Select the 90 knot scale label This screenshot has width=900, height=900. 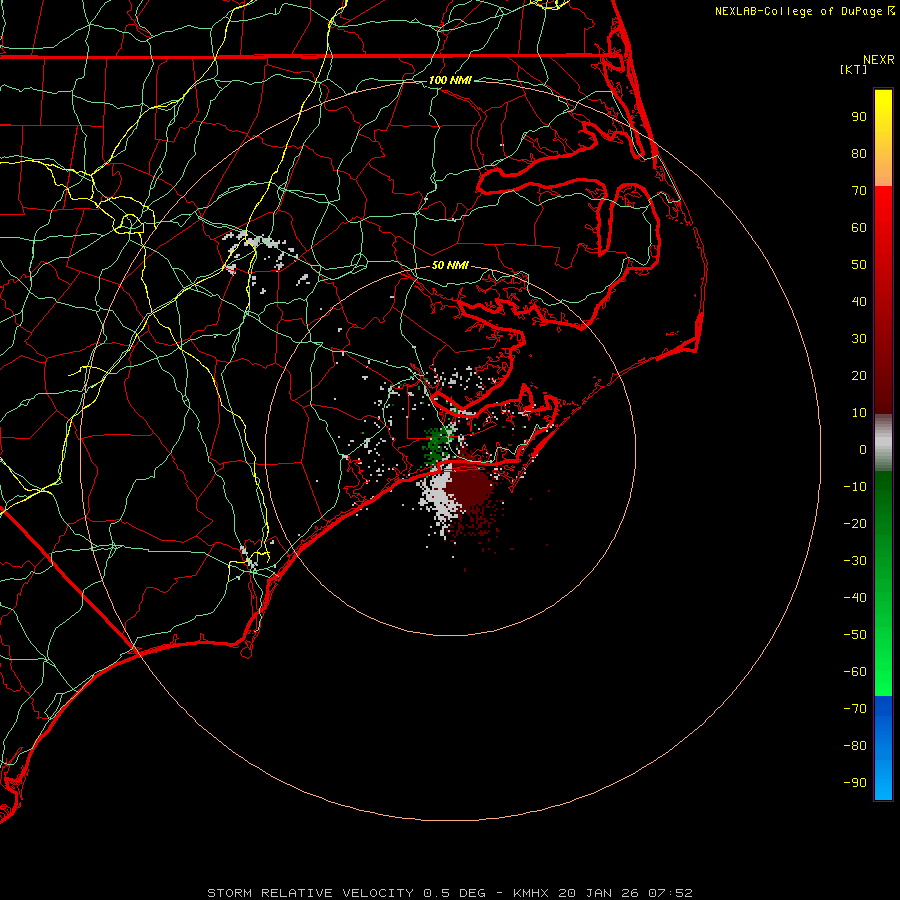tap(859, 117)
